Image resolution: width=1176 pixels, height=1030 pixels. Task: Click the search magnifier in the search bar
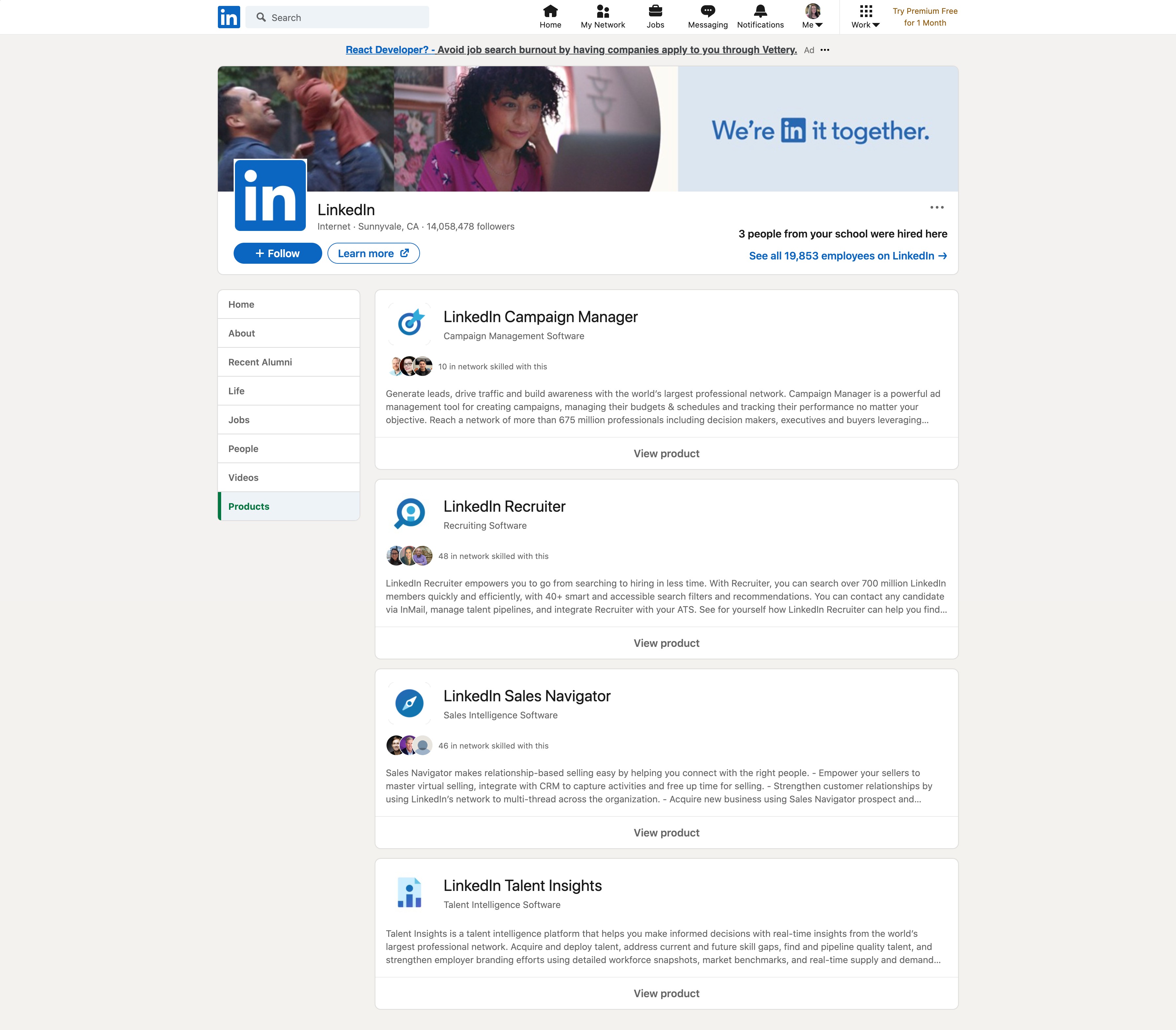262,17
